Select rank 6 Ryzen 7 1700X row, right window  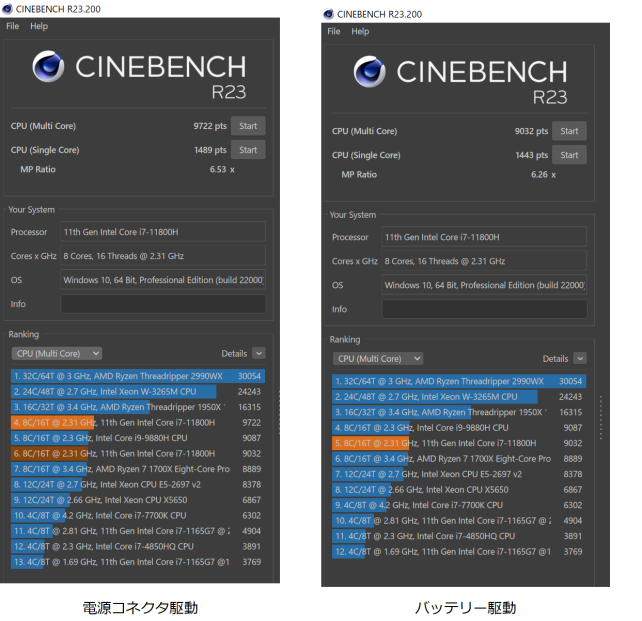point(459,459)
